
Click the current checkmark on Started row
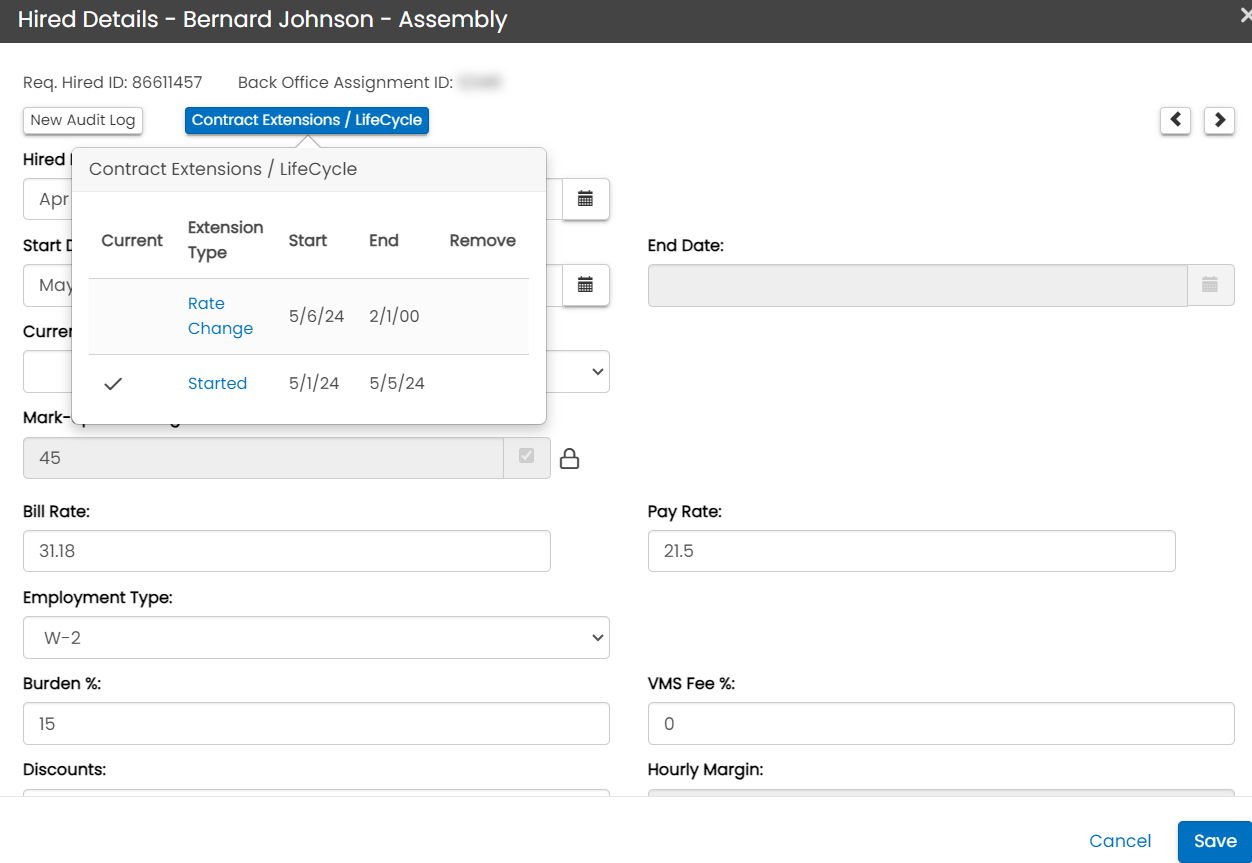click(113, 384)
